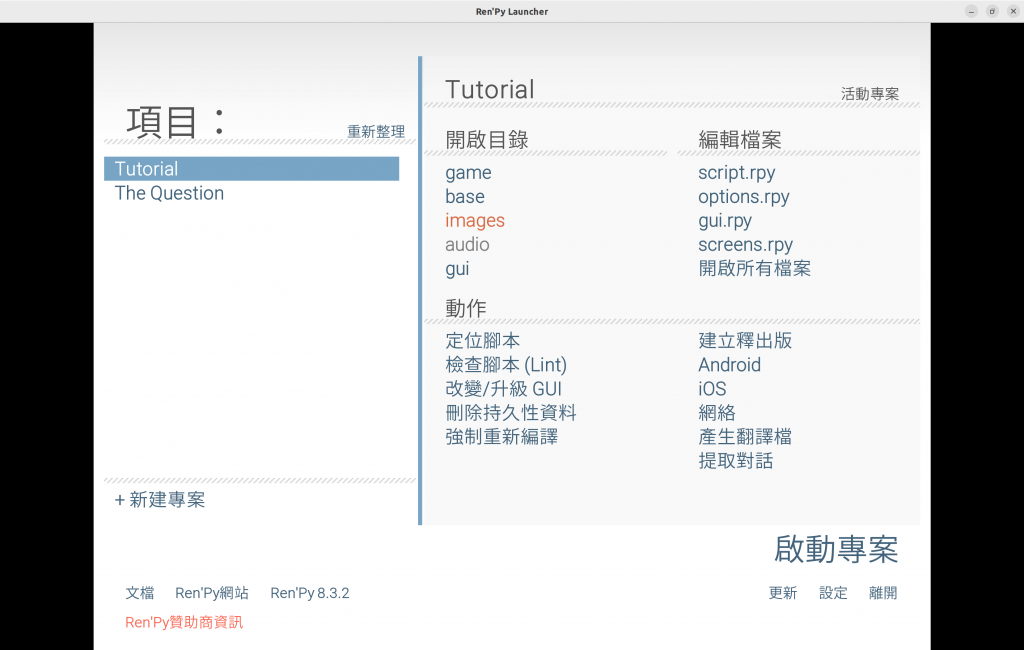Click 強制重新編譯
The image size is (1024, 650).
pyautogui.click(x=502, y=437)
